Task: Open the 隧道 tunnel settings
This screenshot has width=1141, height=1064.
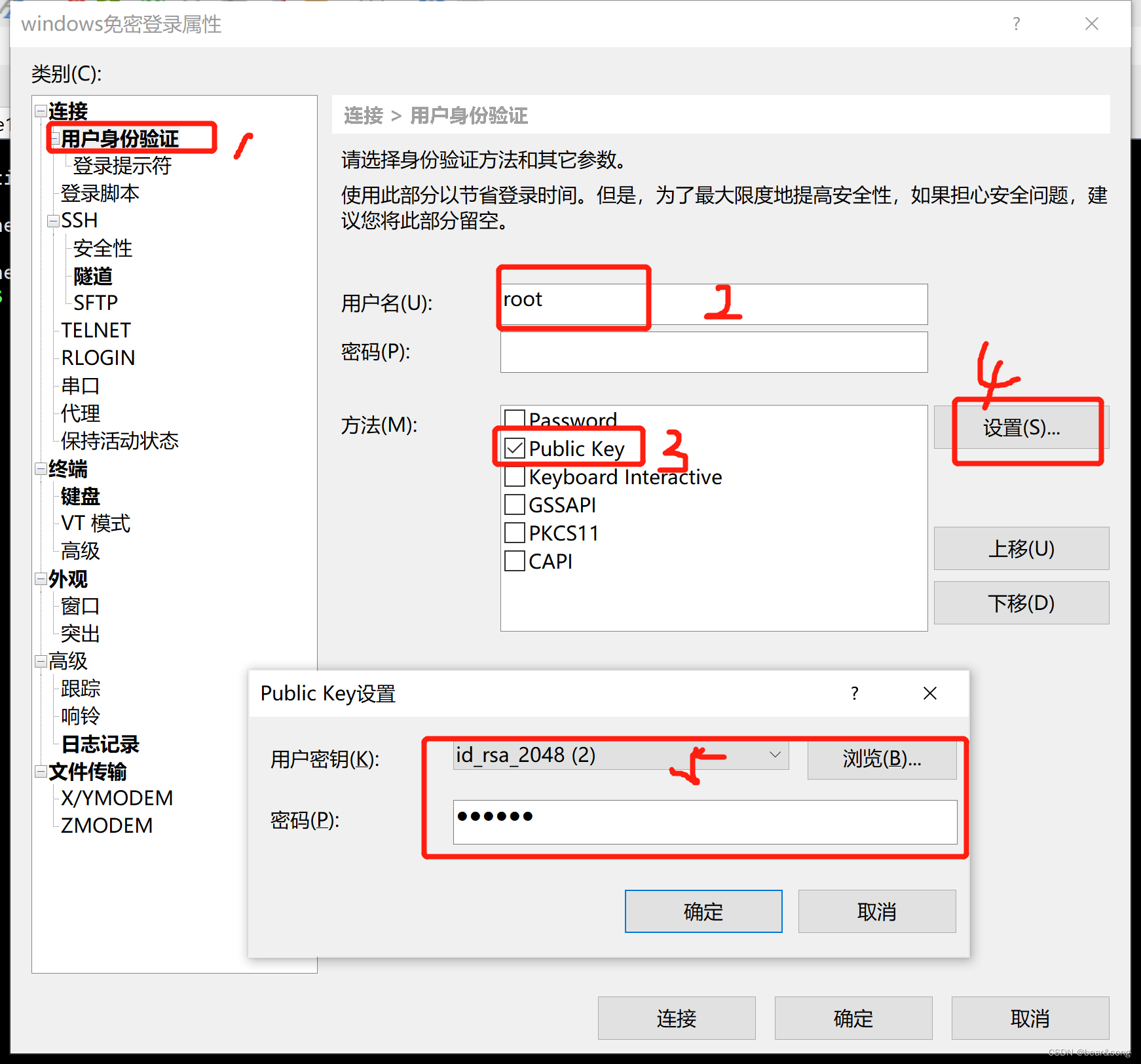Action: [x=92, y=276]
